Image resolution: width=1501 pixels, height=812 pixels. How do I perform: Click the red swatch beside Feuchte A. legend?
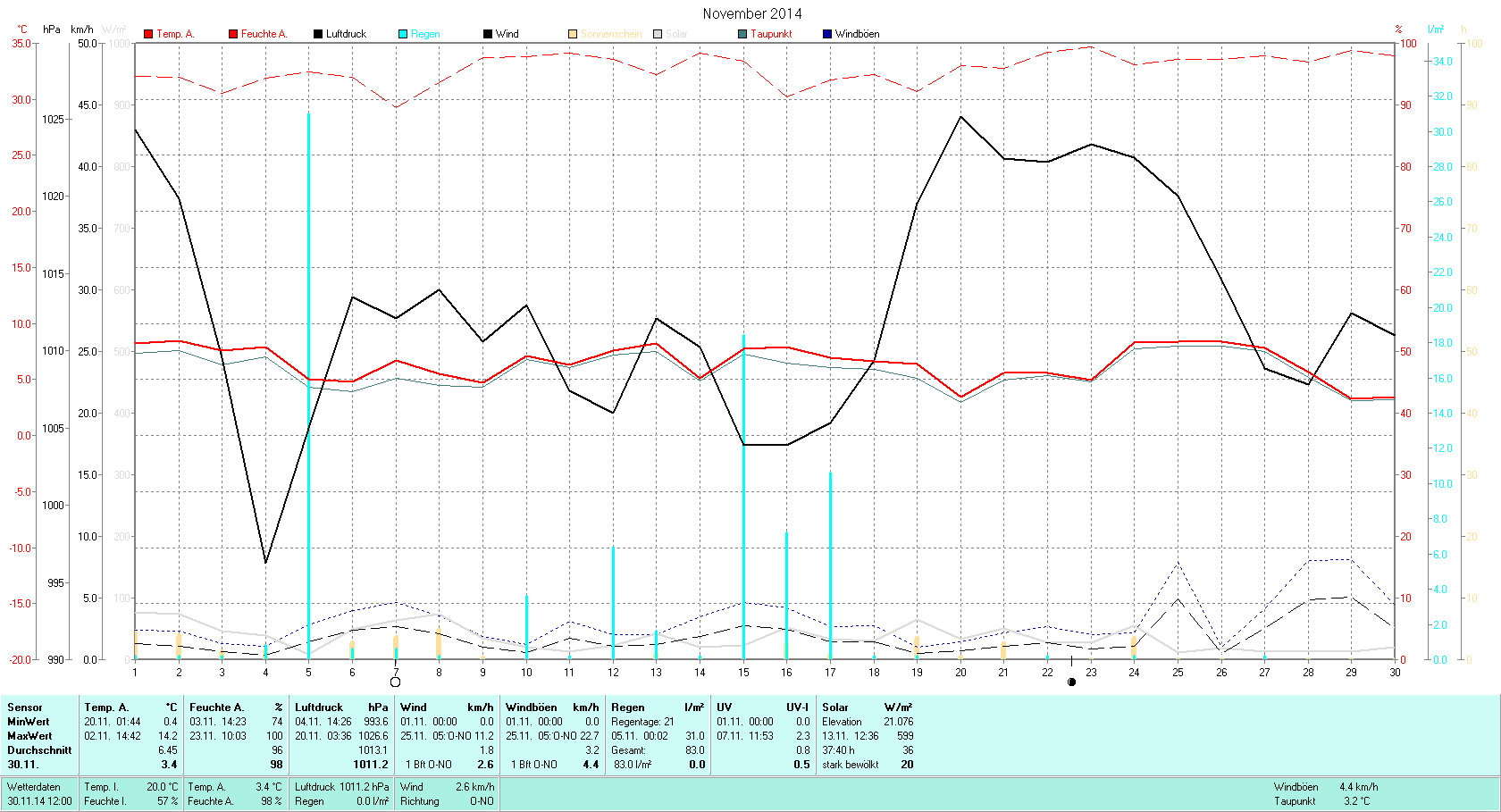tap(233, 34)
